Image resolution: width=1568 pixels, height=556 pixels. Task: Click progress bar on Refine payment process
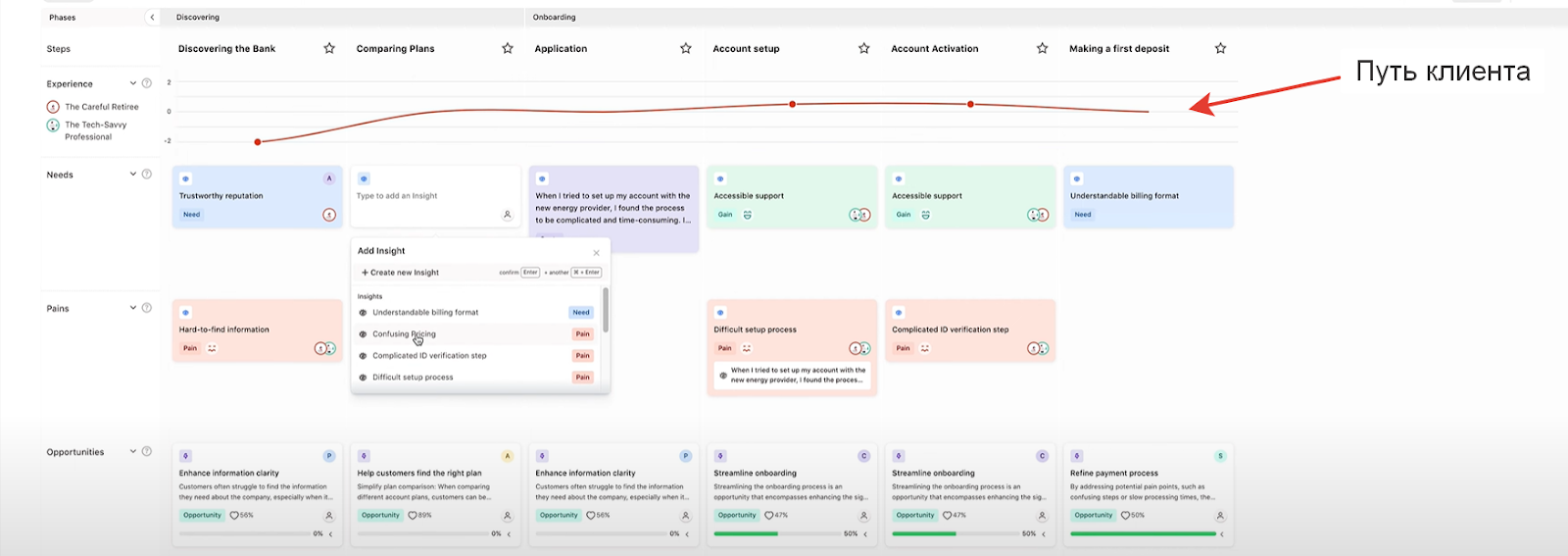[x=1143, y=534]
